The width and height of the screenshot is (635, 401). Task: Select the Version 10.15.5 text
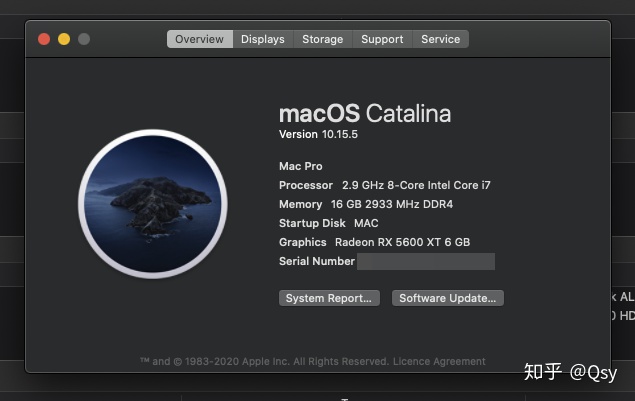318,134
